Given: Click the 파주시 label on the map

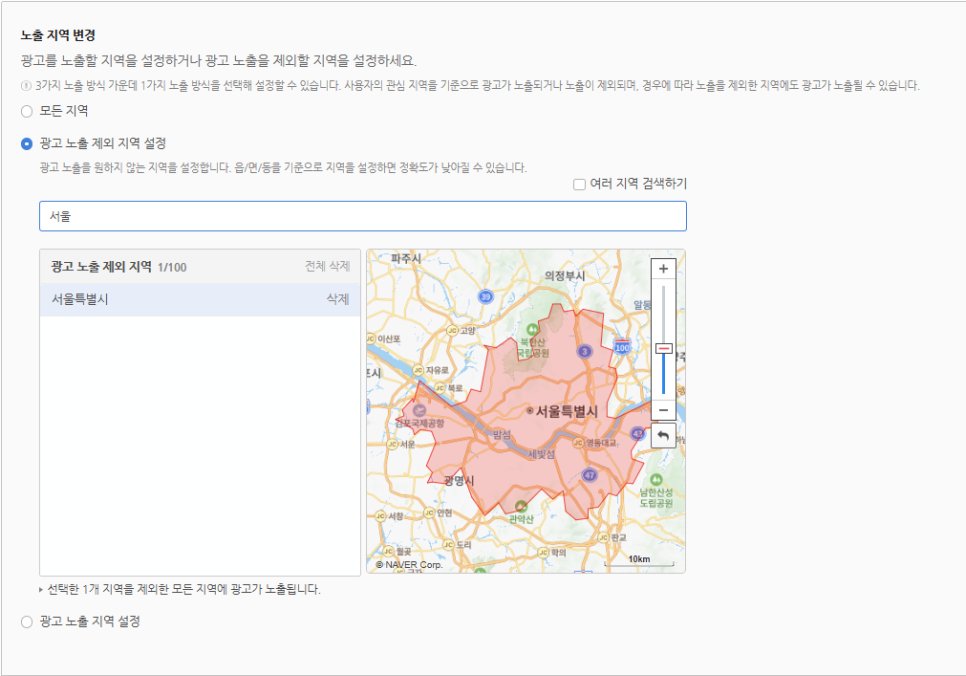Looking at the screenshot, I should [x=406, y=259].
